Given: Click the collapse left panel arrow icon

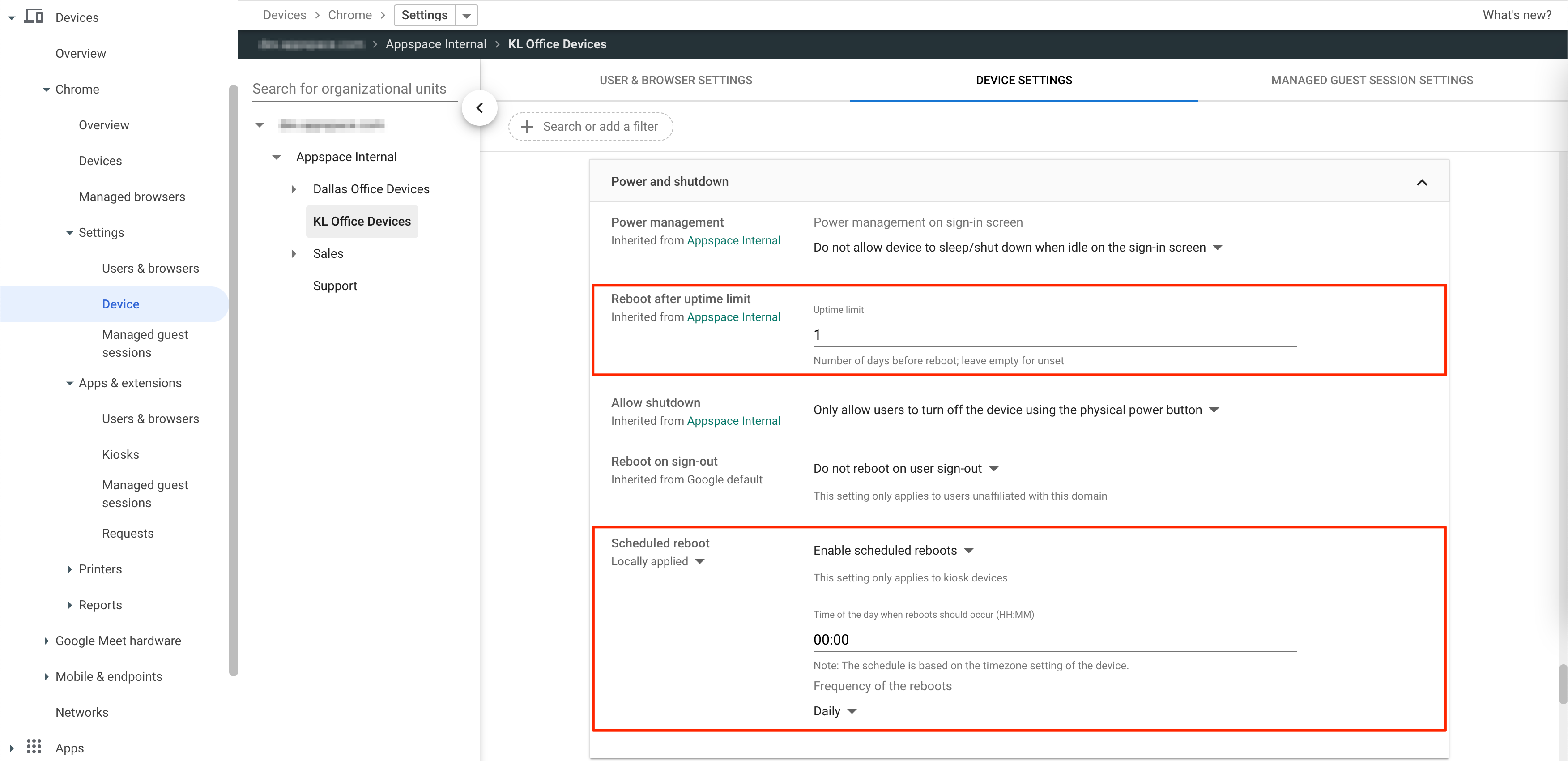Looking at the screenshot, I should tap(480, 107).
